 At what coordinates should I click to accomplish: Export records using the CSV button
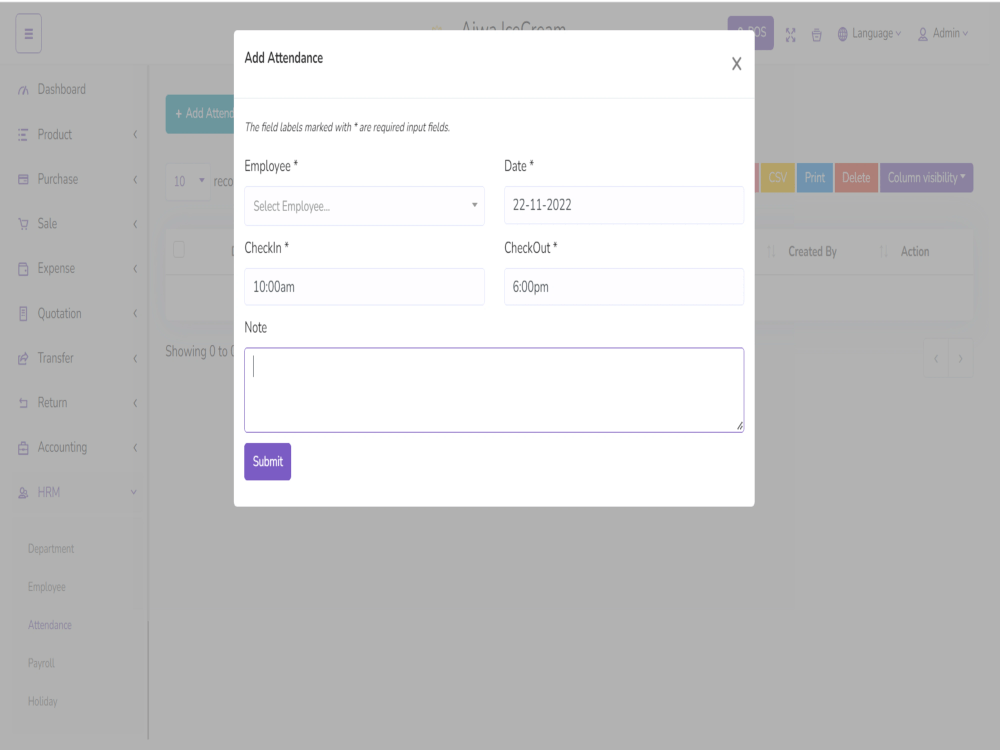click(x=777, y=177)
